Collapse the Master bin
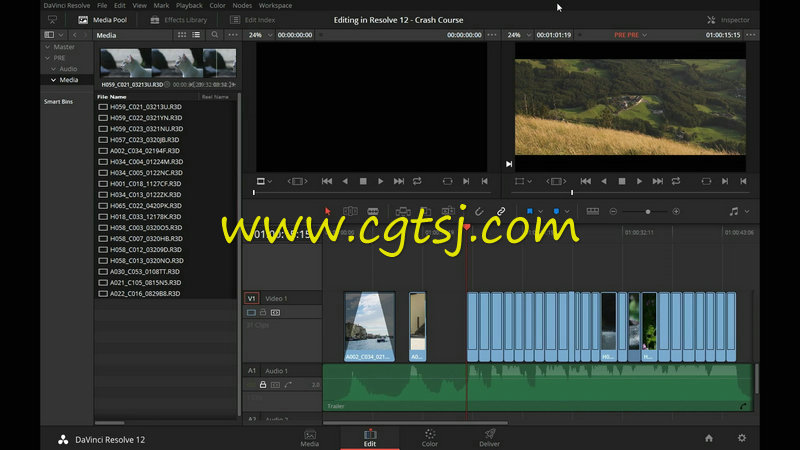The width and height of the screenshot is (800, 450). point(48,46)
